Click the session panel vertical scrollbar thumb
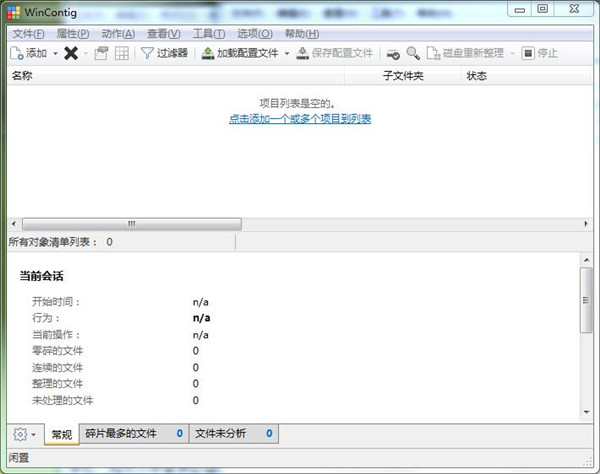This screenshot has width=600, height=474. 586,300
